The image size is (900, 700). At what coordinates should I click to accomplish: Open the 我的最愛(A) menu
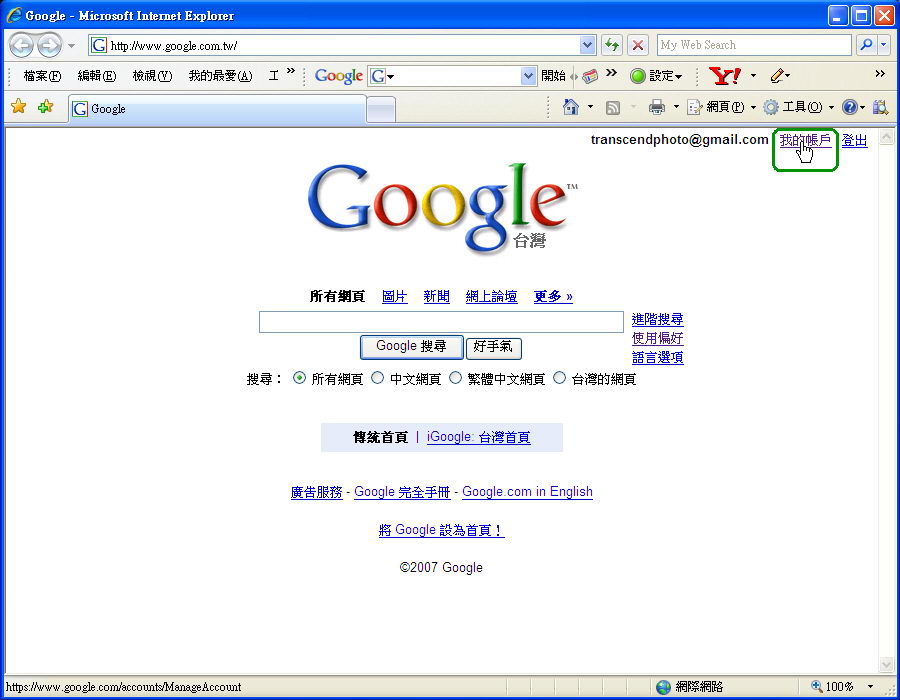coord(220,76)
